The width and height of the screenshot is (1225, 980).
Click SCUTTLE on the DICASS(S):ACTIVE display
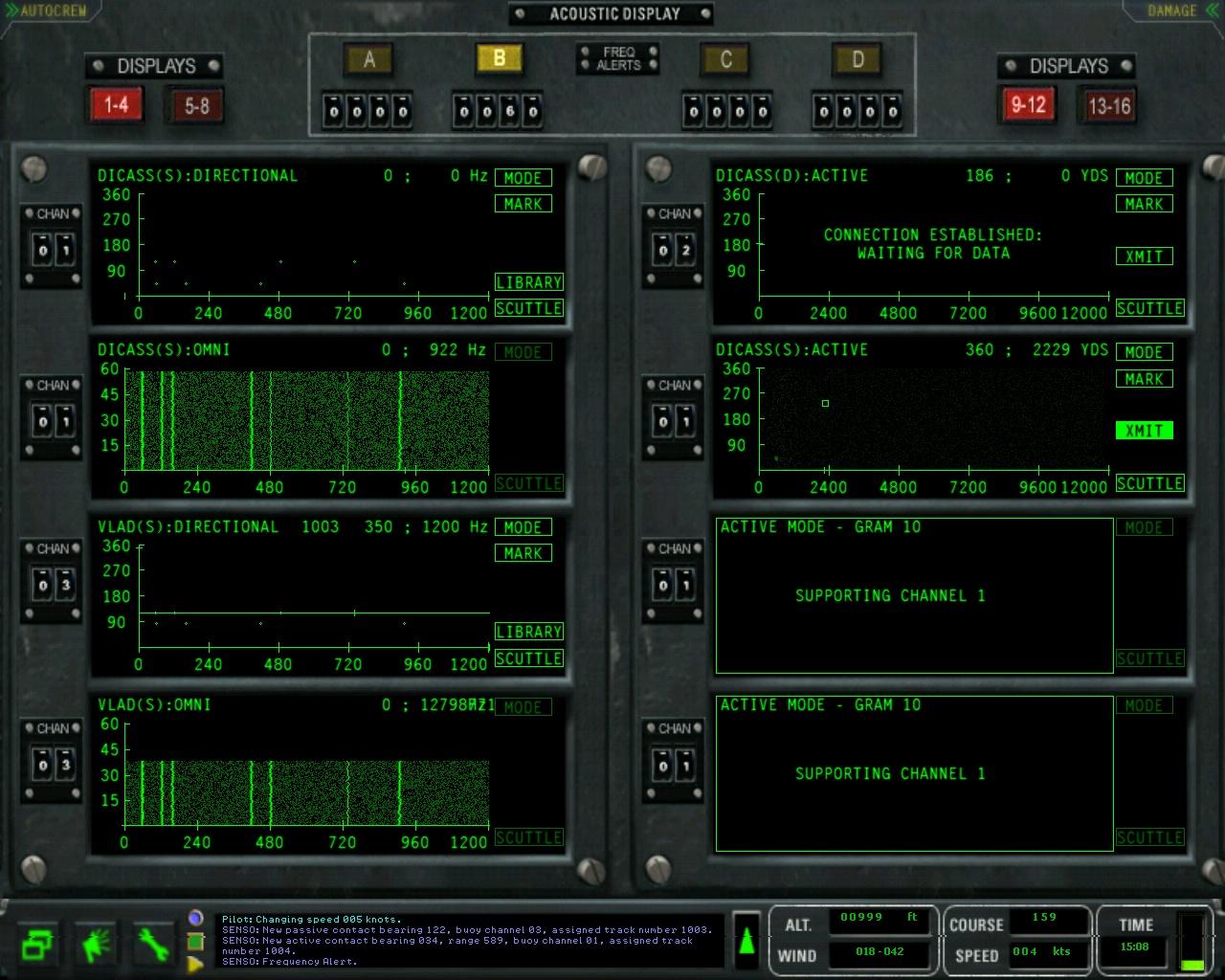point(1150,483)
